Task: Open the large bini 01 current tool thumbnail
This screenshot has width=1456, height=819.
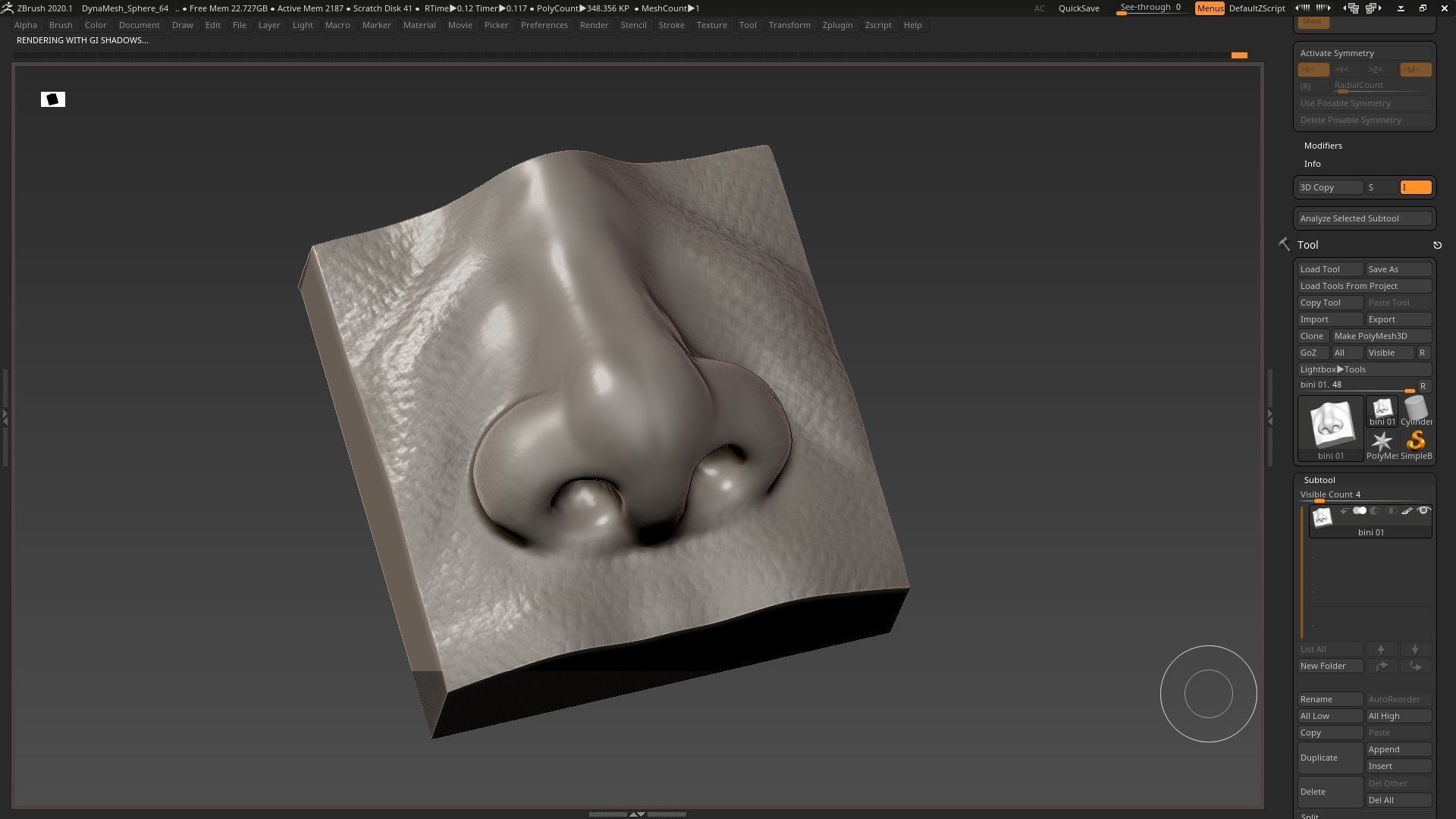Action: tap(1331, 428)
